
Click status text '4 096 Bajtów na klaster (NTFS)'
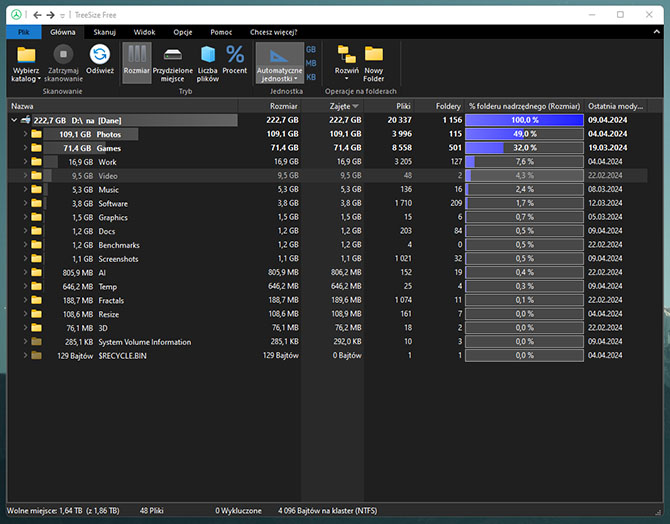click(x=328, y=511)
